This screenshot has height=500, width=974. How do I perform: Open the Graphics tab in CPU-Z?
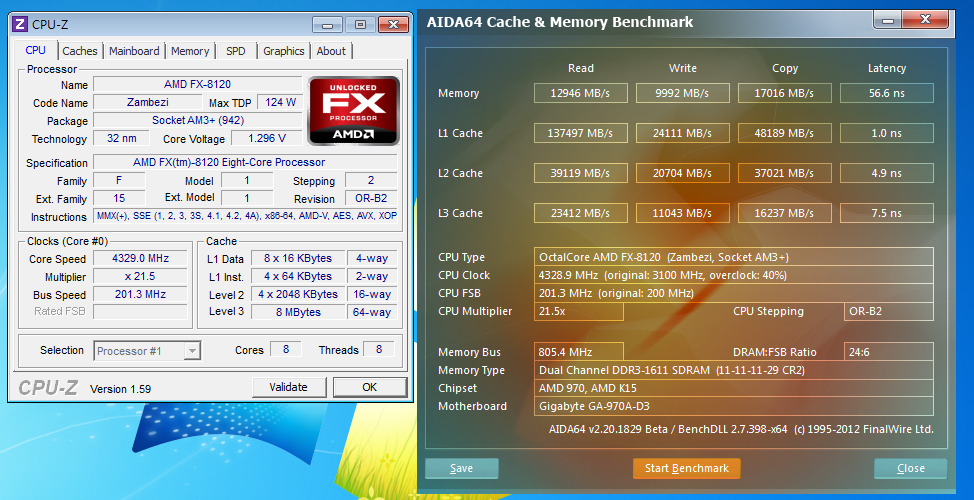(x=283, y=51)
